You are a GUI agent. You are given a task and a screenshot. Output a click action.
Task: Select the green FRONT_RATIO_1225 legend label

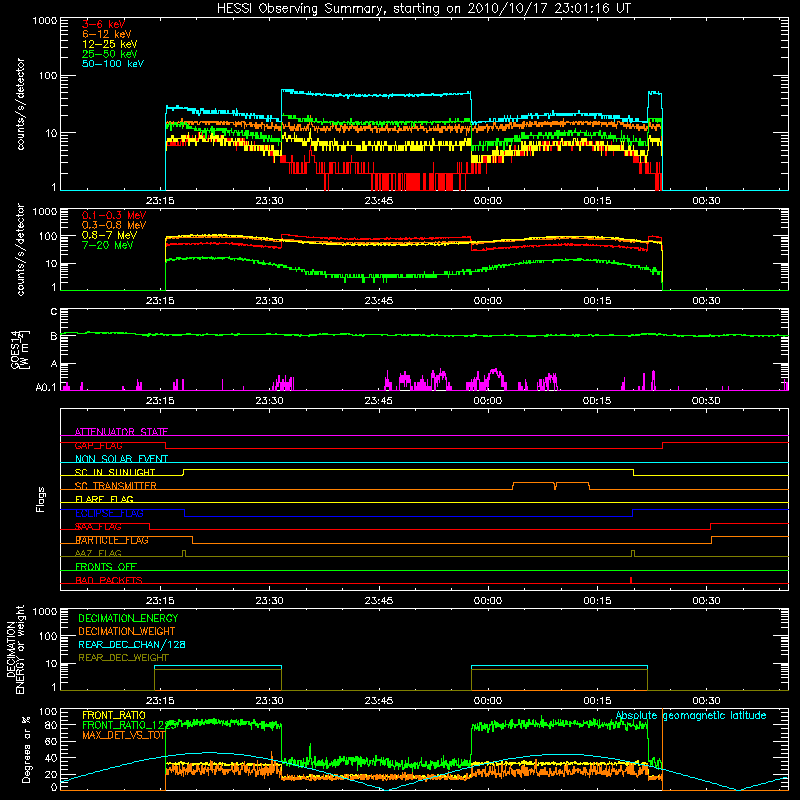129,725
